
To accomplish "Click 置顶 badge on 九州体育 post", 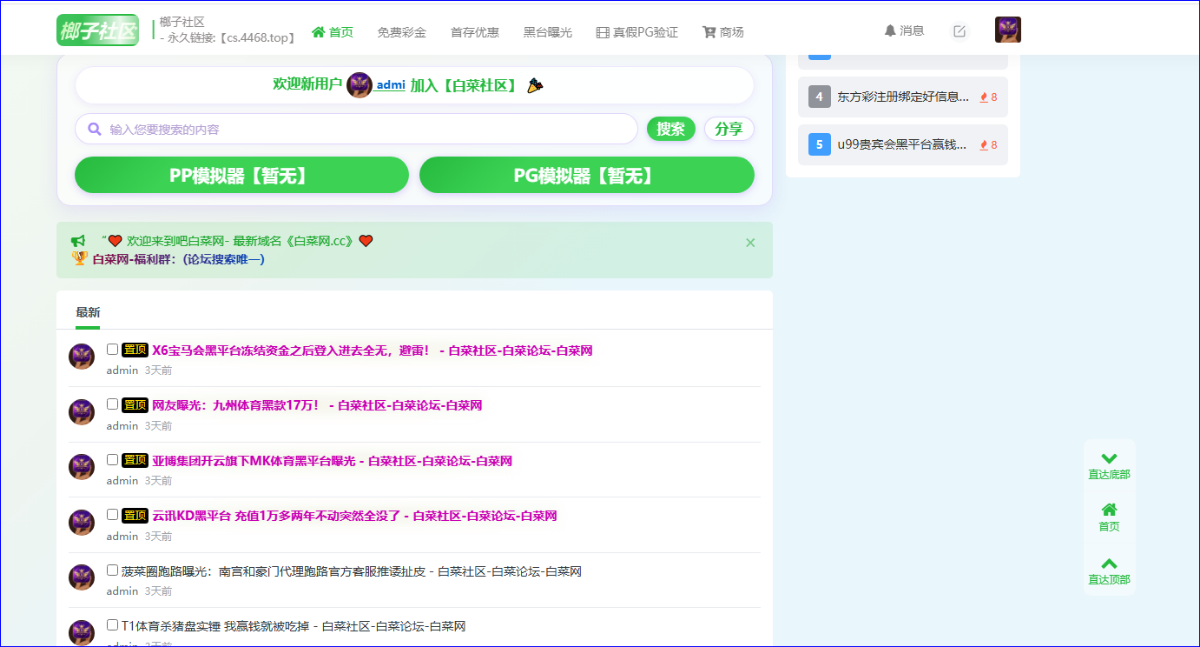I will 135,405.
